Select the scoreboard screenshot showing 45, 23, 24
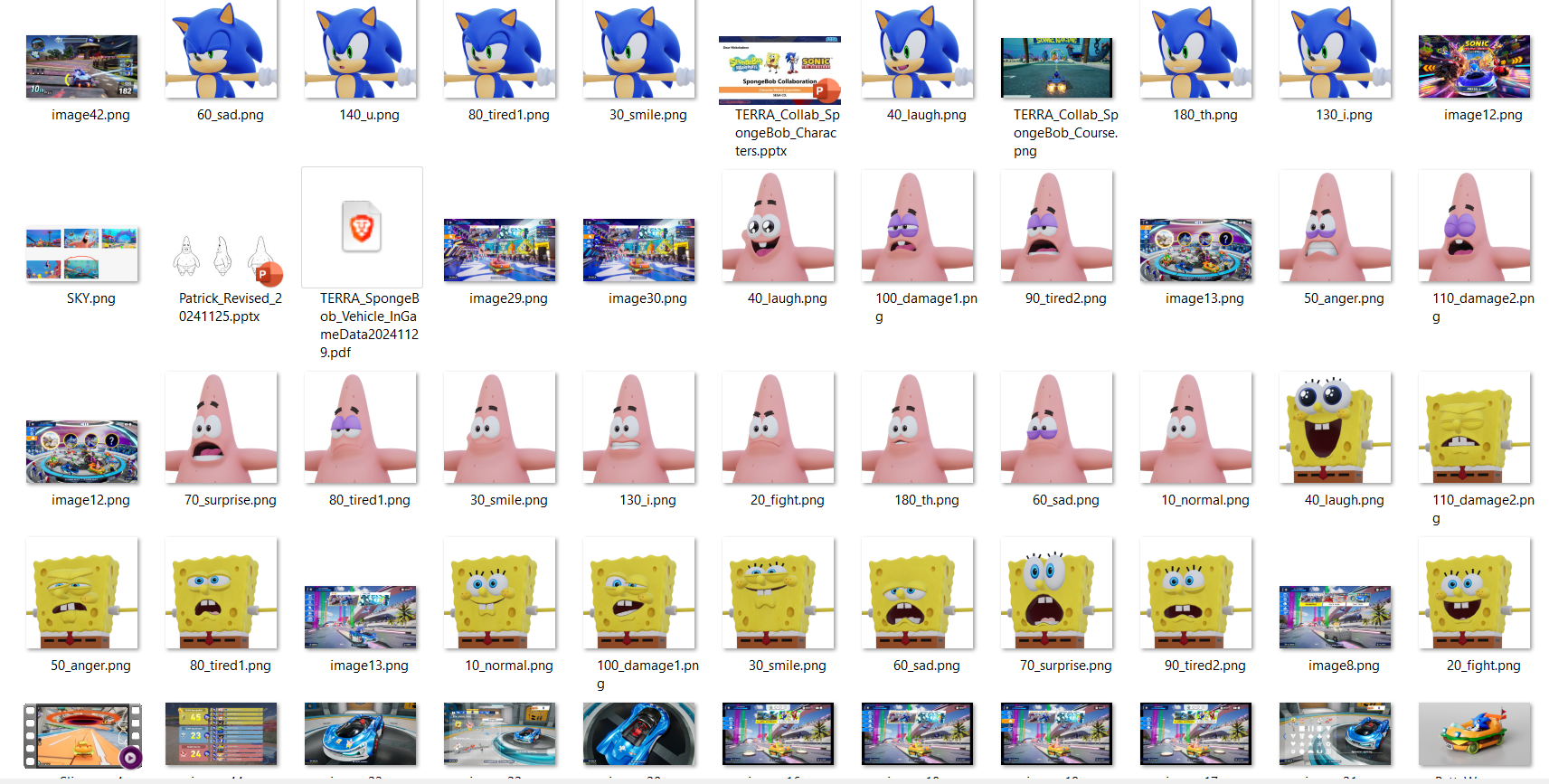1549x784 pixels. [x=222, y=734]
